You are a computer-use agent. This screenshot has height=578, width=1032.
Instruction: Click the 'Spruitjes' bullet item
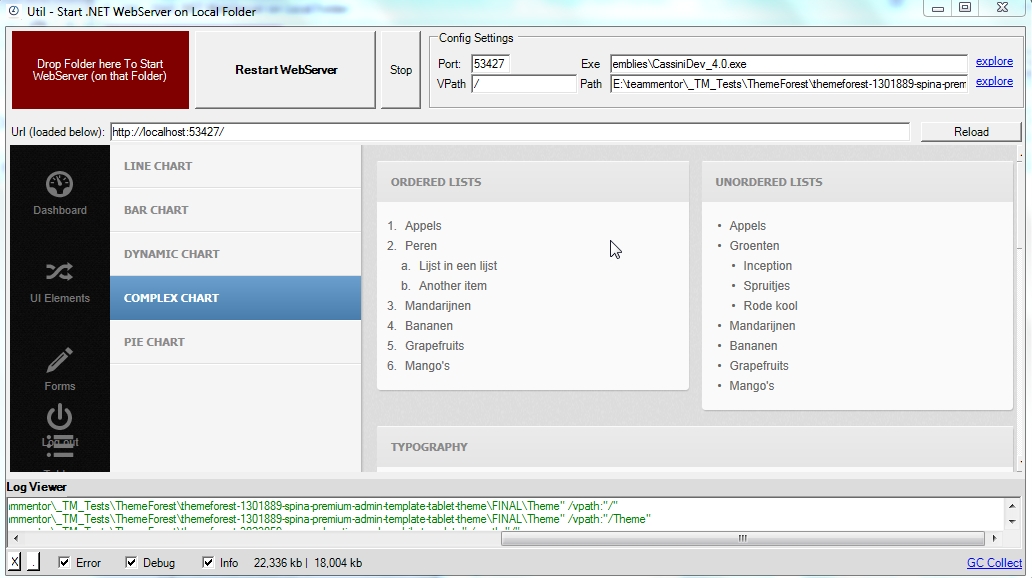(x=767, y=286)
